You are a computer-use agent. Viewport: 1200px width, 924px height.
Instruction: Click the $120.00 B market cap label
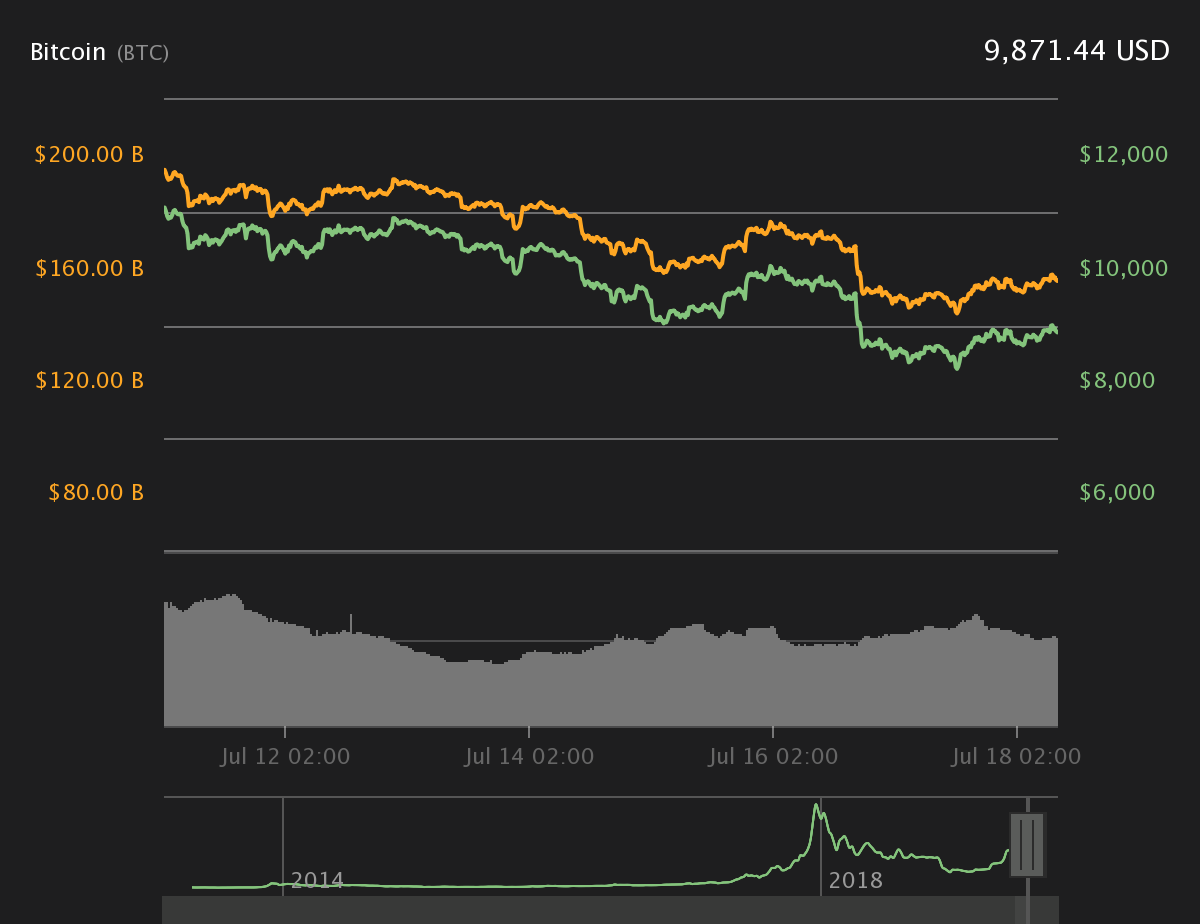click(89, 380)
